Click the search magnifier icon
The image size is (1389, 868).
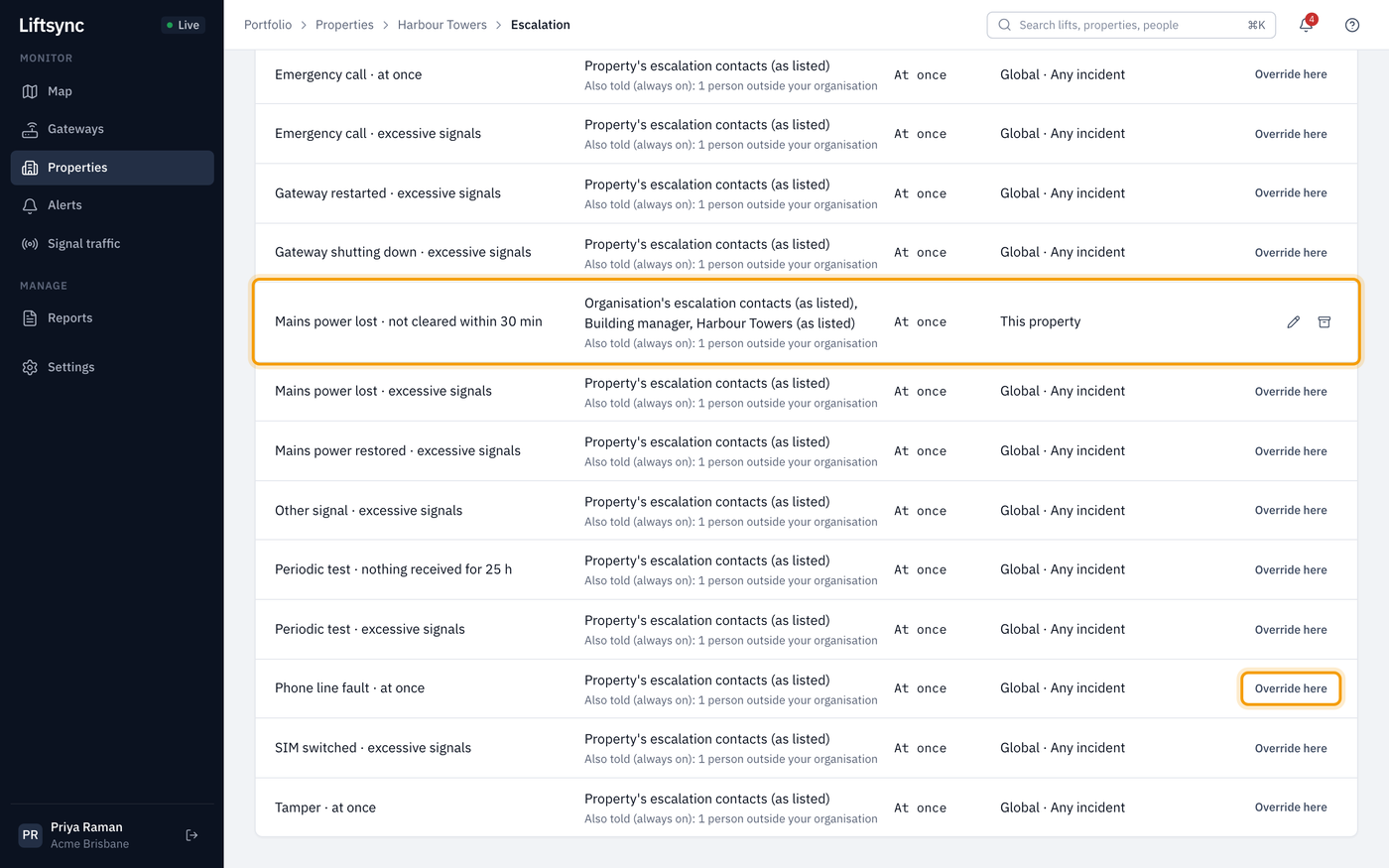(1005, 25)
